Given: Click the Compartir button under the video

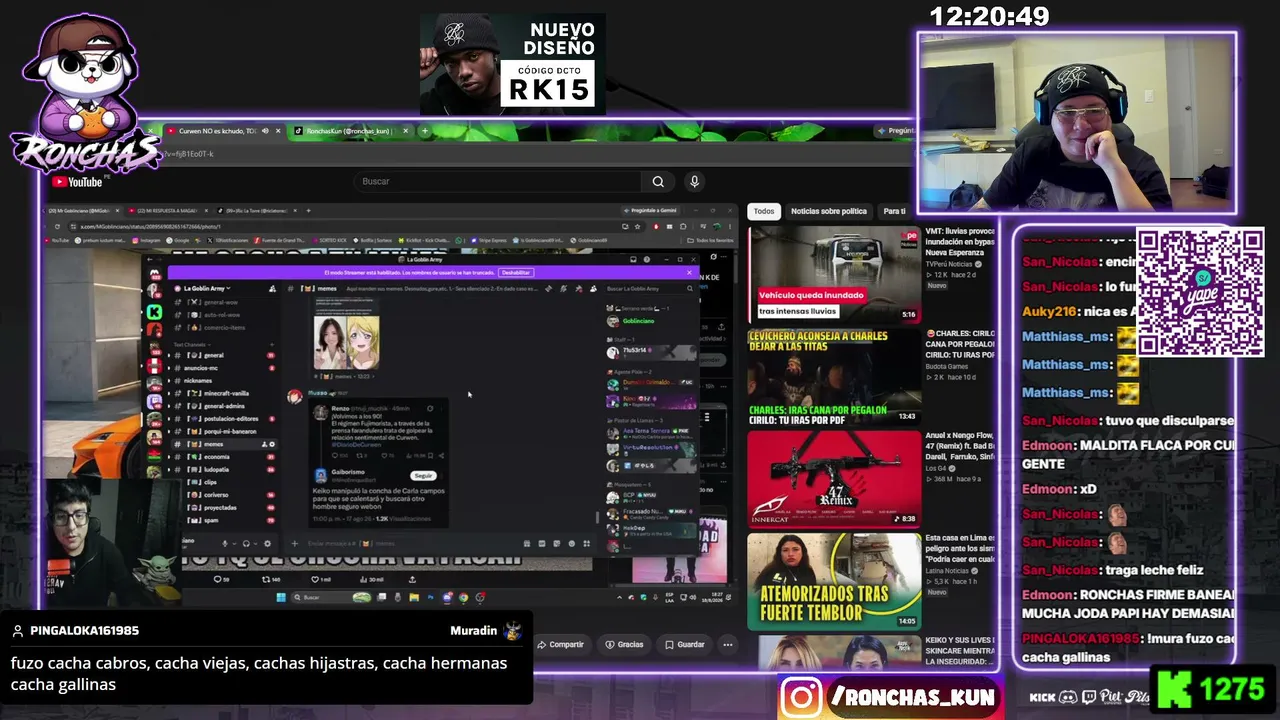Looking at the screenshot, I should (x=560, y=644).
